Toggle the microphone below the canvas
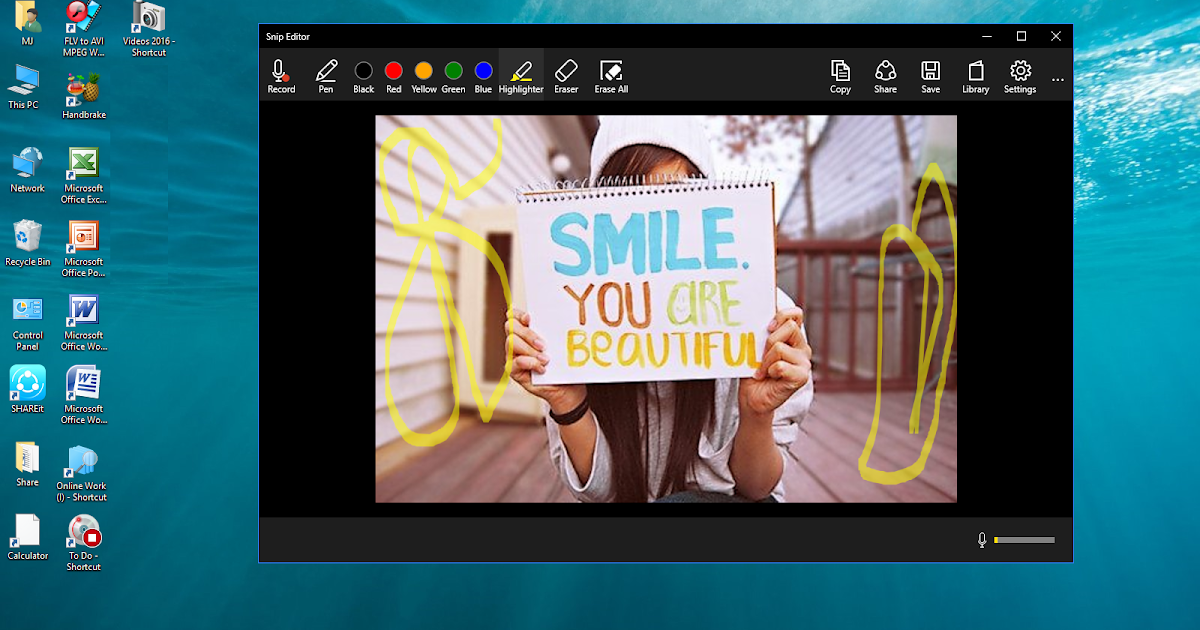 pos(983,539)
